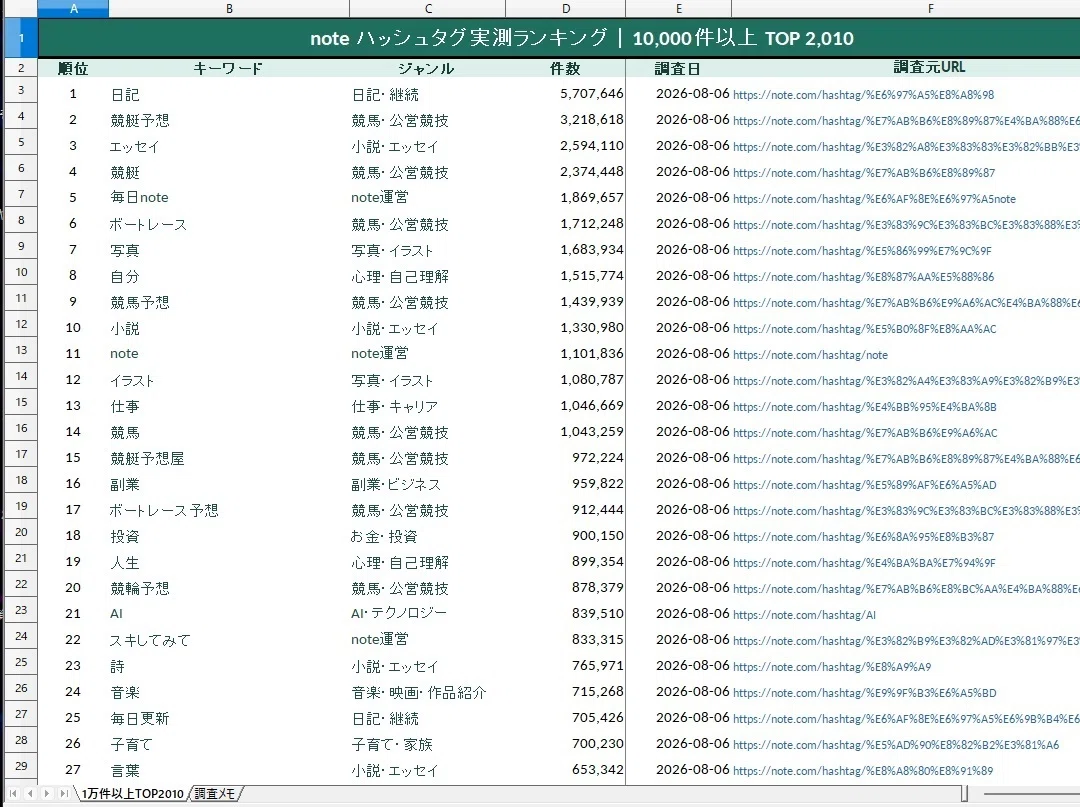The image size is (1080, 807).
Task: Click the genre cell 音楽・映画・作品紹介
Action: coord(419,692)
